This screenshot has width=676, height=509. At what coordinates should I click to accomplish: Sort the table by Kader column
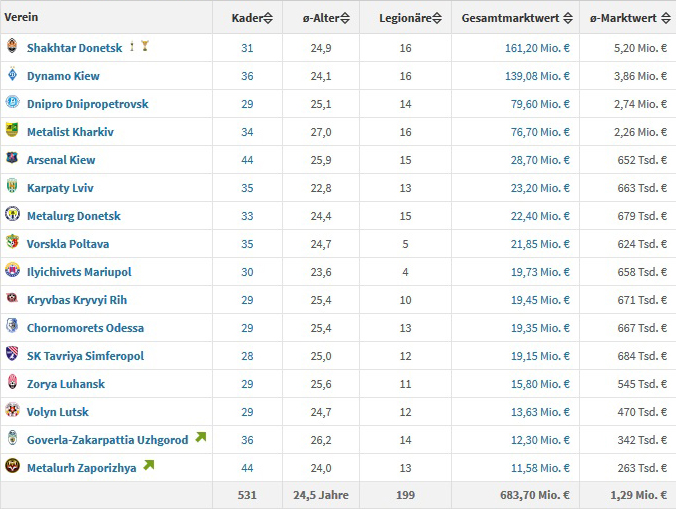click(248, 18)
